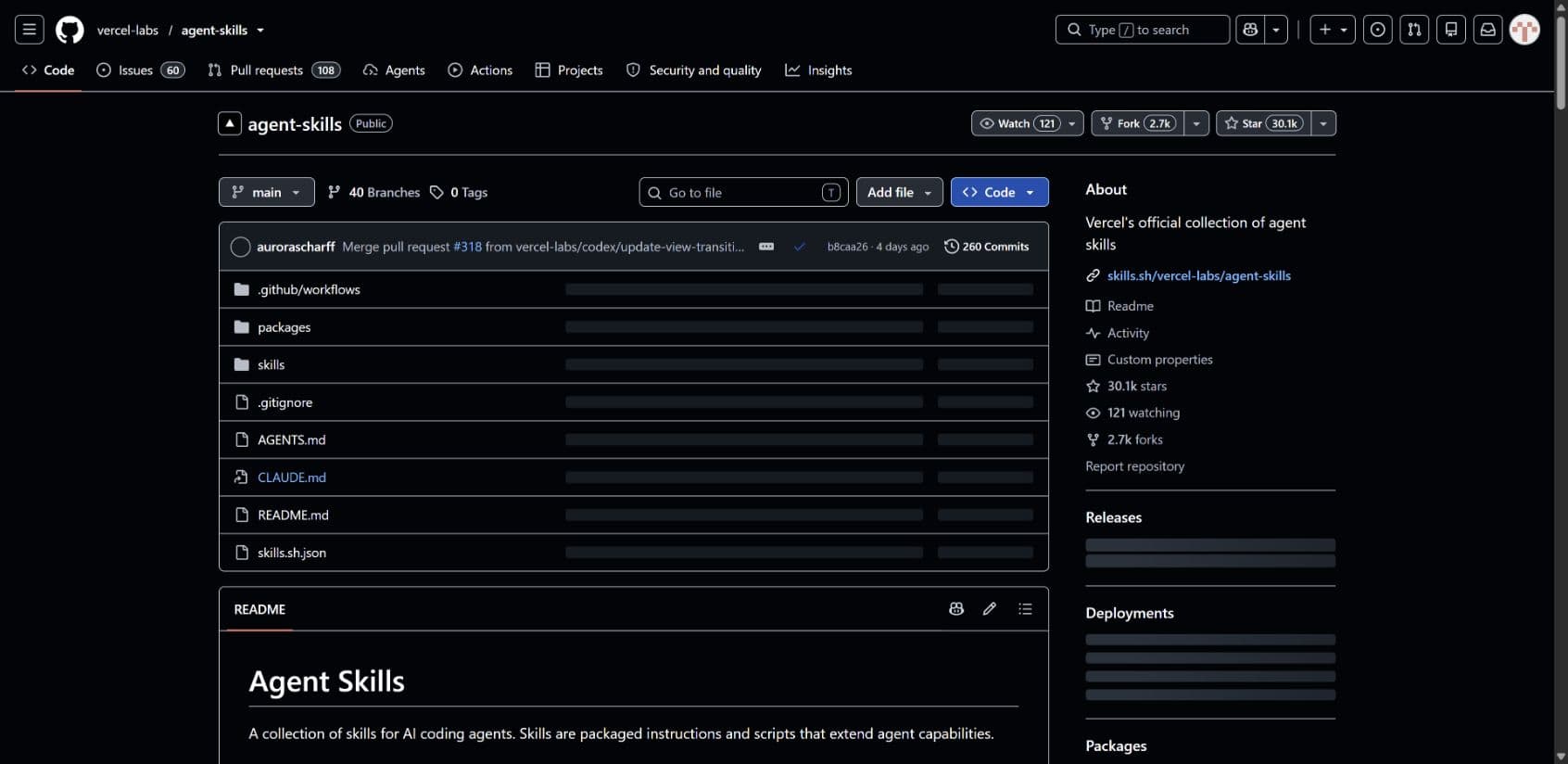Click the Go to file search field
The width and height of the screenshot is (1568, 764).
click(x=743, y=192)
